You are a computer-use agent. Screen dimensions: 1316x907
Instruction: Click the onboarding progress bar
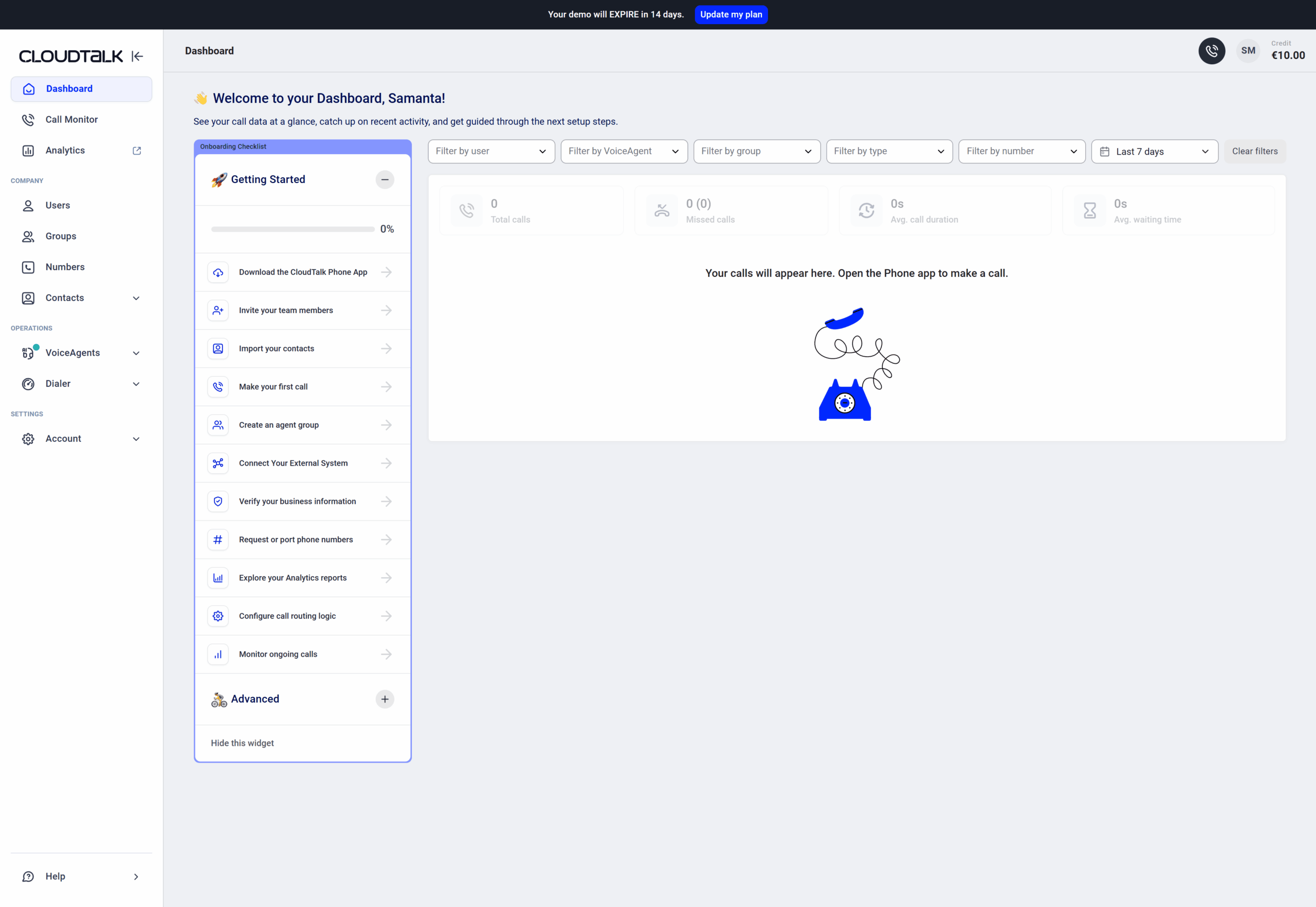(293, 230)
